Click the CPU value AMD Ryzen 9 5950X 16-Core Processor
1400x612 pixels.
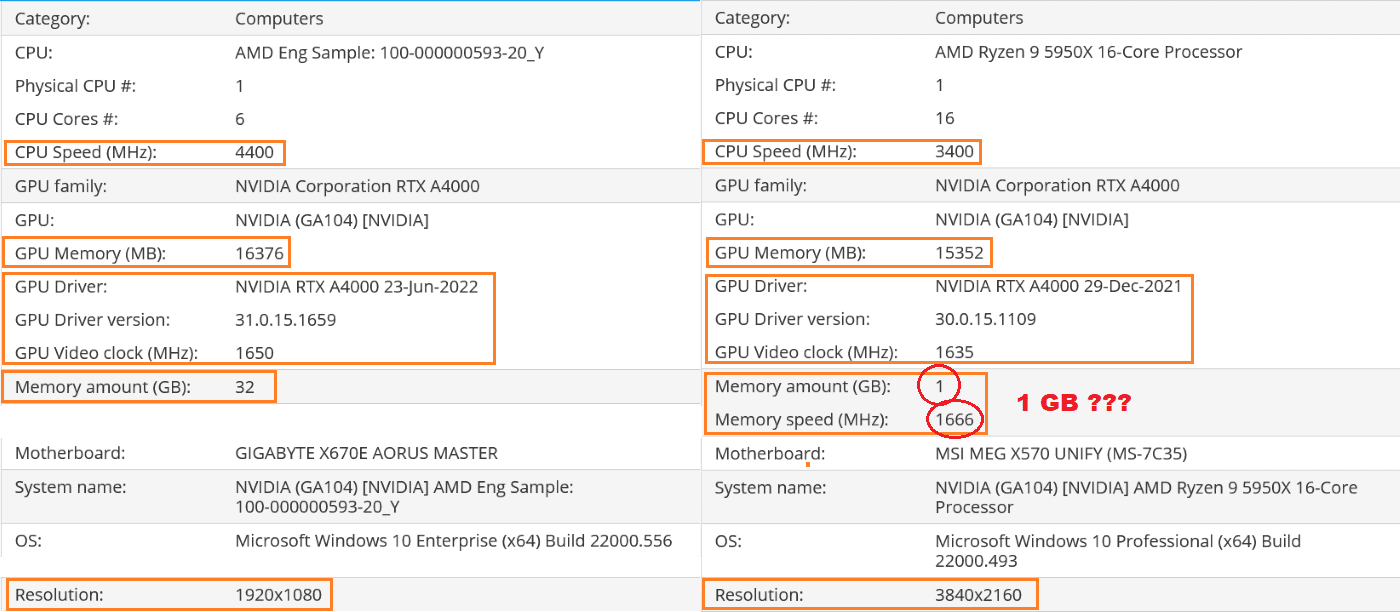click(x=1089, y=52)
